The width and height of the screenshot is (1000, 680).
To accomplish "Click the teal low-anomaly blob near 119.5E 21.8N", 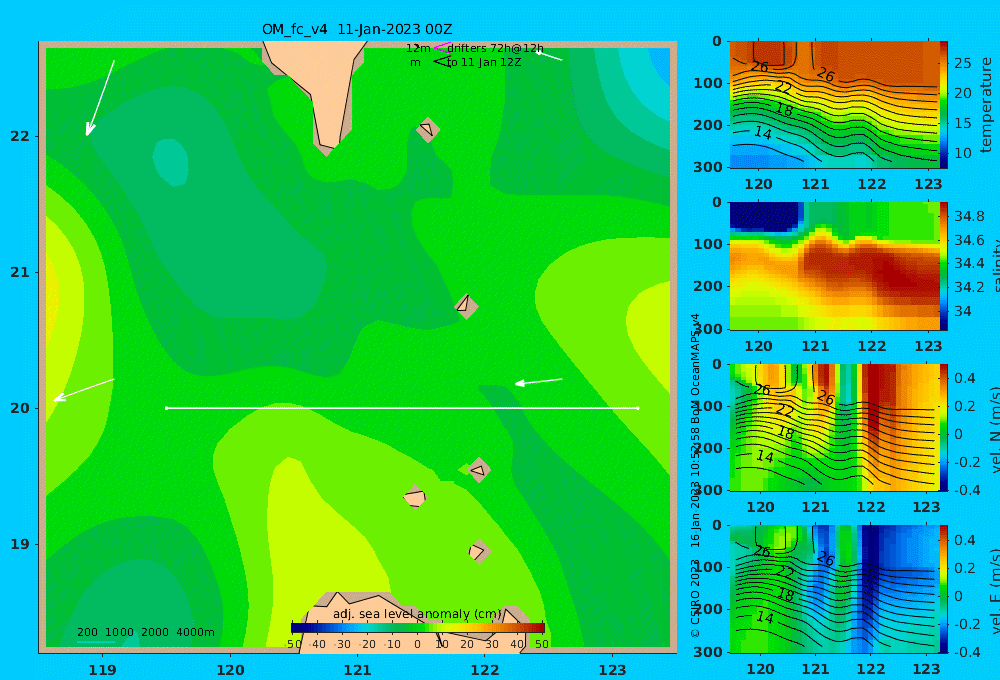I will pos(170,162).
